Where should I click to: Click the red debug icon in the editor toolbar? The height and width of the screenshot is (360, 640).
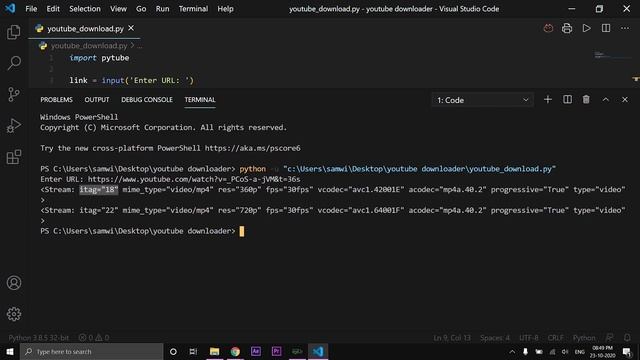click(548, 28)
